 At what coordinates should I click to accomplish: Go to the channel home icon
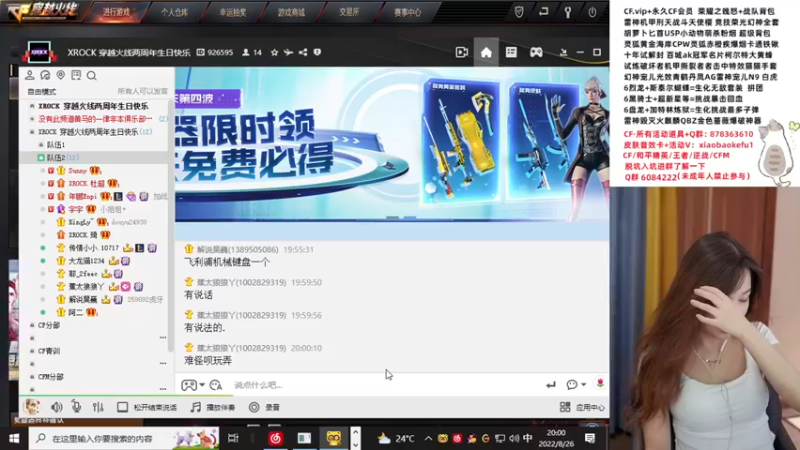[x=486, y=53]
